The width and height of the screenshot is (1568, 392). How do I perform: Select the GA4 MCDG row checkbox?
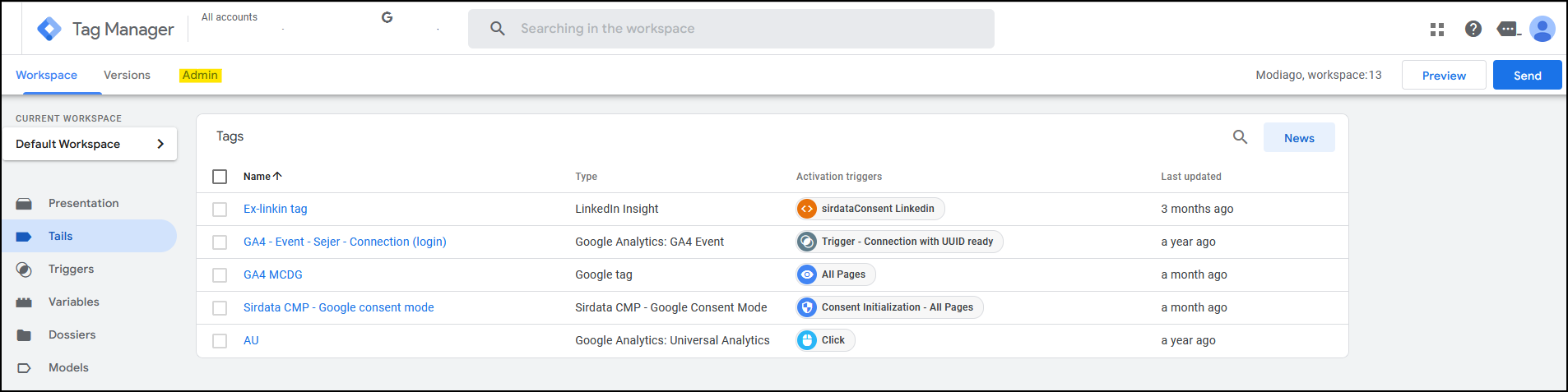coord(220,275)
